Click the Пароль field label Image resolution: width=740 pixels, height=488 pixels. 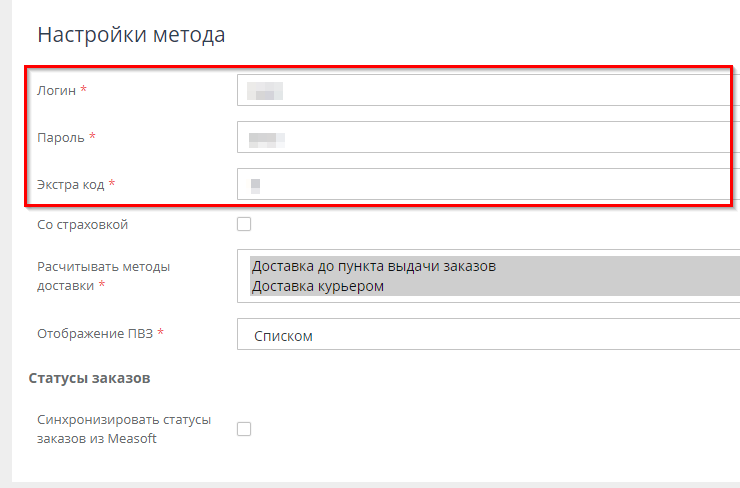tap(60, 137)
